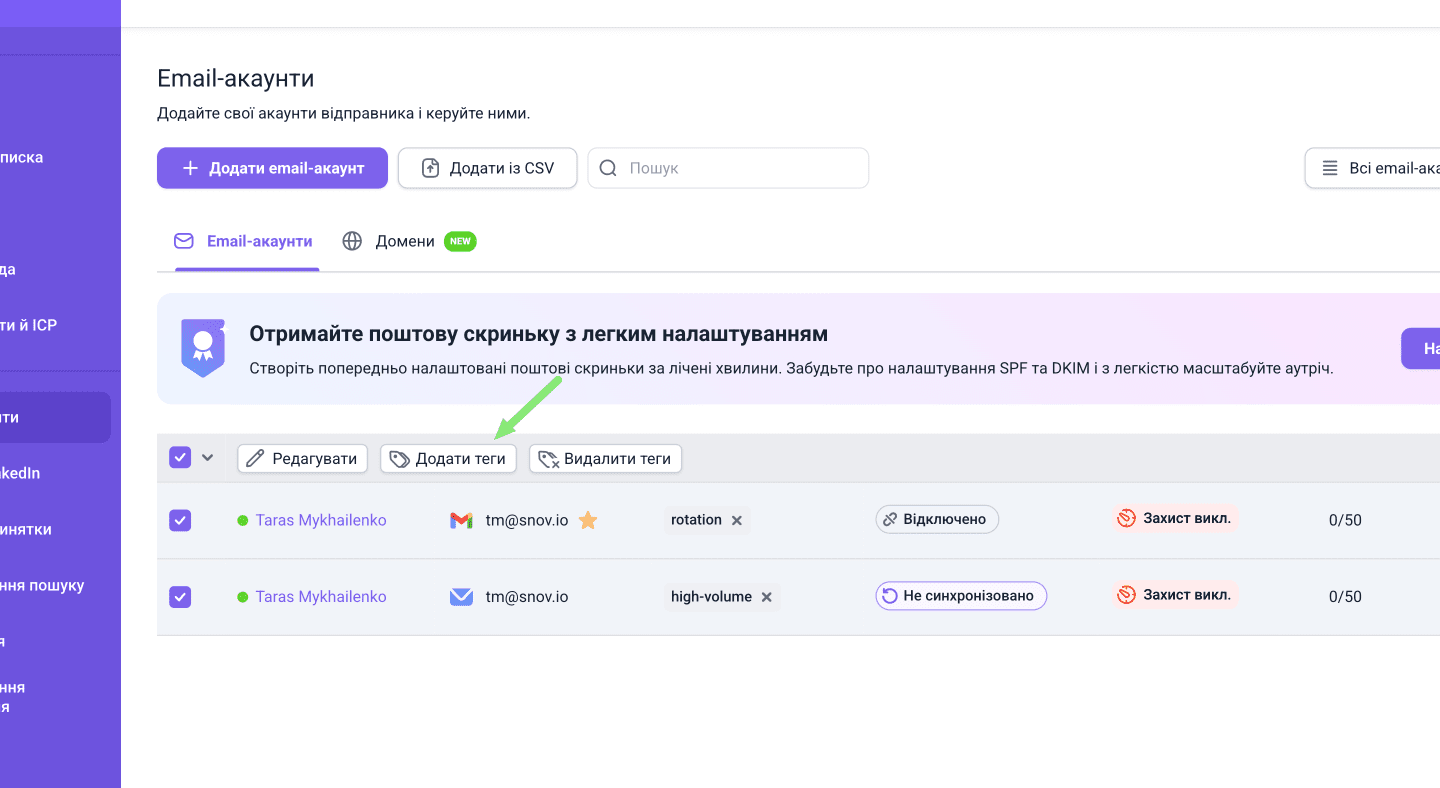Click the "Додати теги" button
The image size is (1440, 788).
[x=448, y=459]
